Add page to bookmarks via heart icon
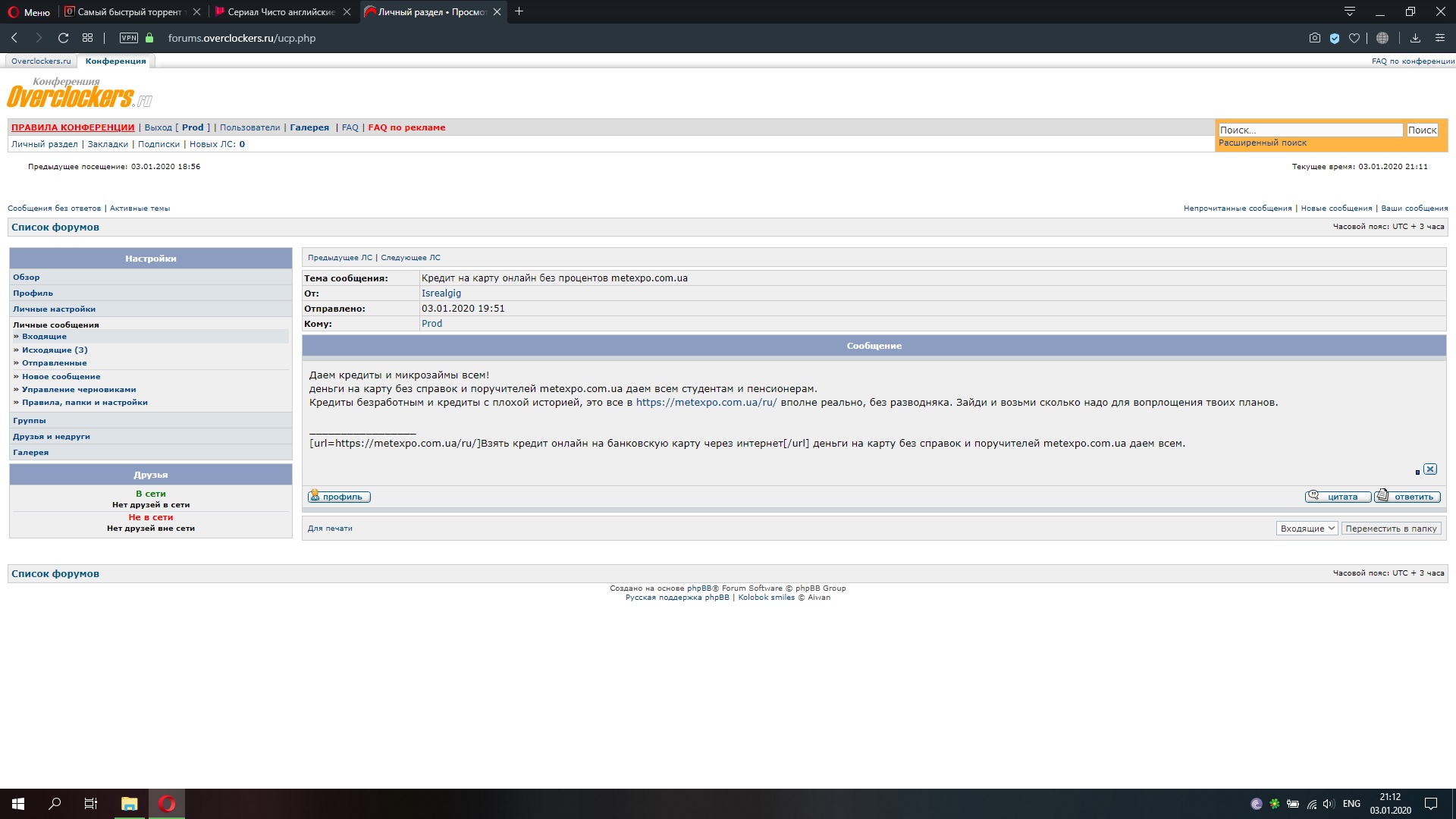 click(1354, 38)
